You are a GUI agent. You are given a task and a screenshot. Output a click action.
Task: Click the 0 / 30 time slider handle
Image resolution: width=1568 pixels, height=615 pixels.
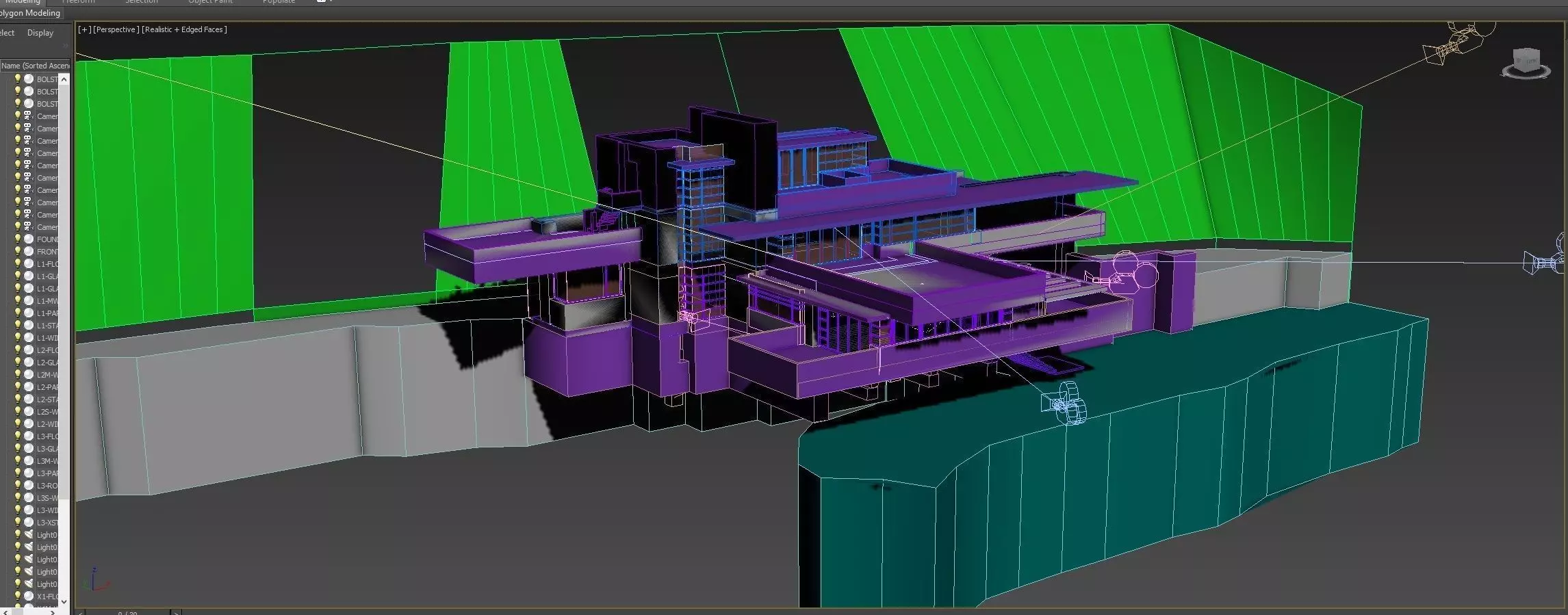point(127,612)
